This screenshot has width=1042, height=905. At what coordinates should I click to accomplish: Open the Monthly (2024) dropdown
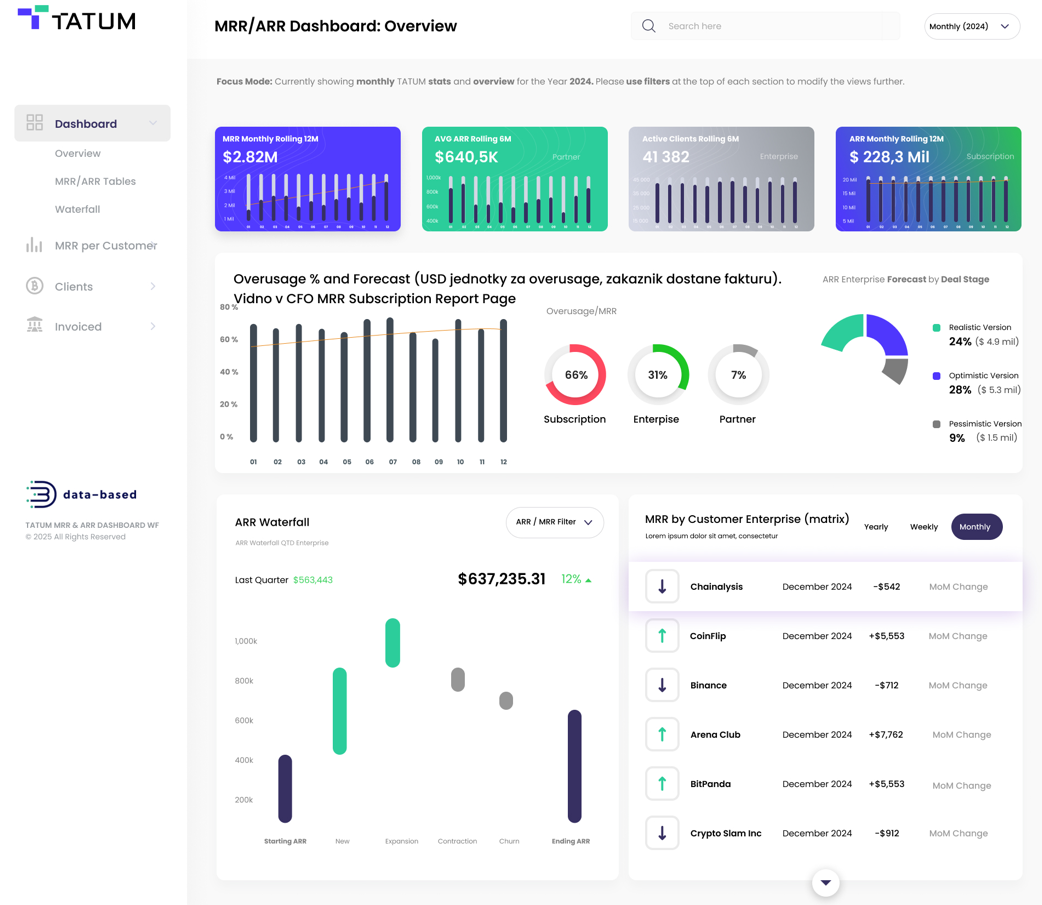[971, 26]
